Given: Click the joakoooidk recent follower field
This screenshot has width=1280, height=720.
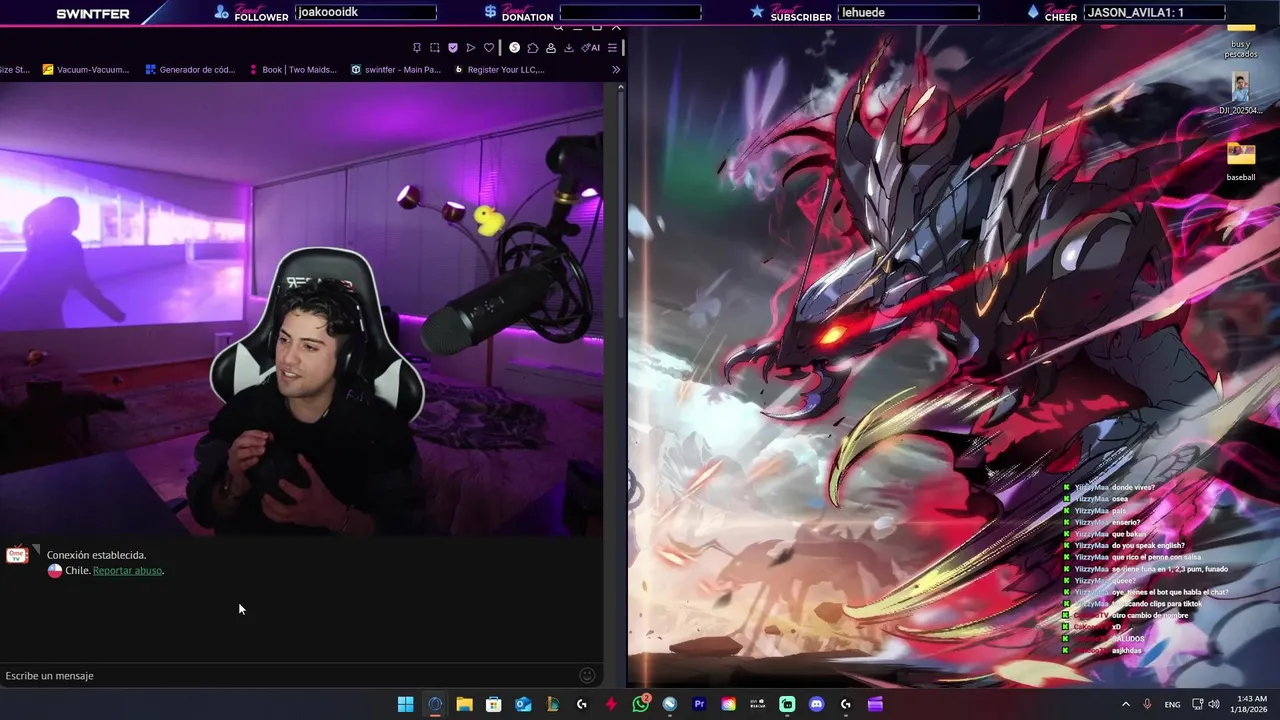Looking at the screenshot, I should 366,12.
